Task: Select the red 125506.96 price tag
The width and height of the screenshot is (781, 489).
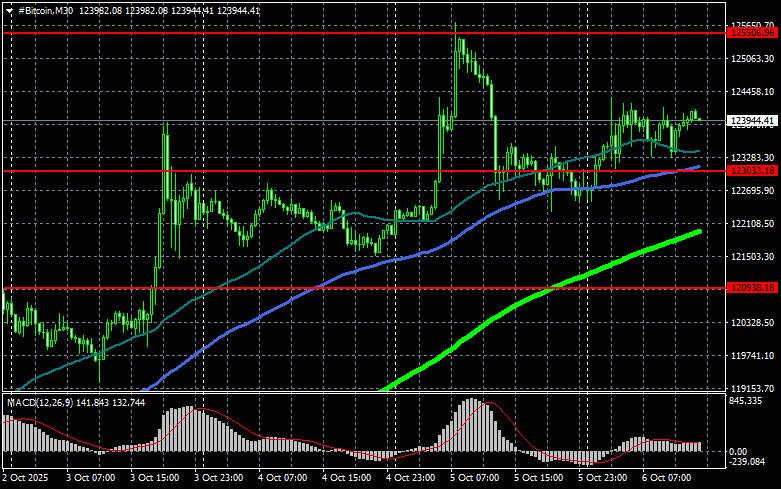Action: [x=752, y=33]
